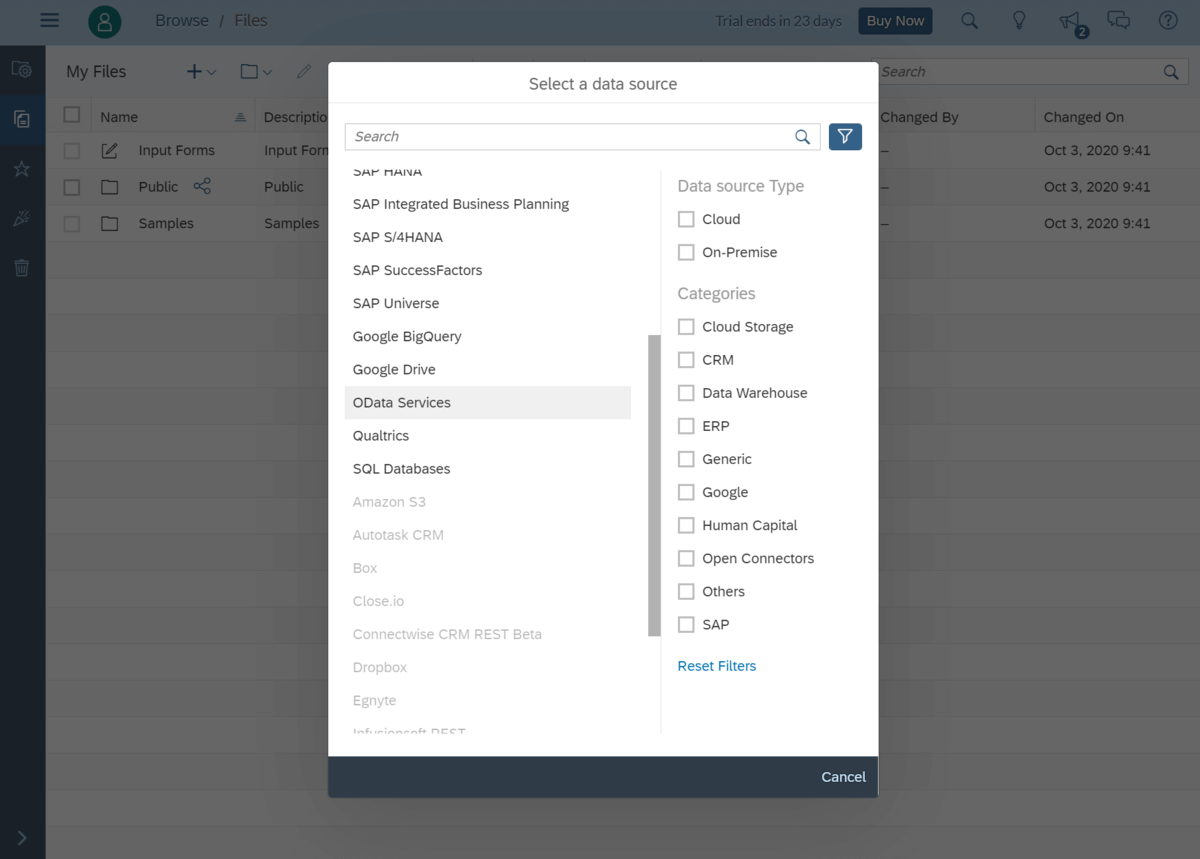Open the top sidebar folder-settings icon
The width and height of the screenshot is (1200, 859).
click(x=22, y=70)
